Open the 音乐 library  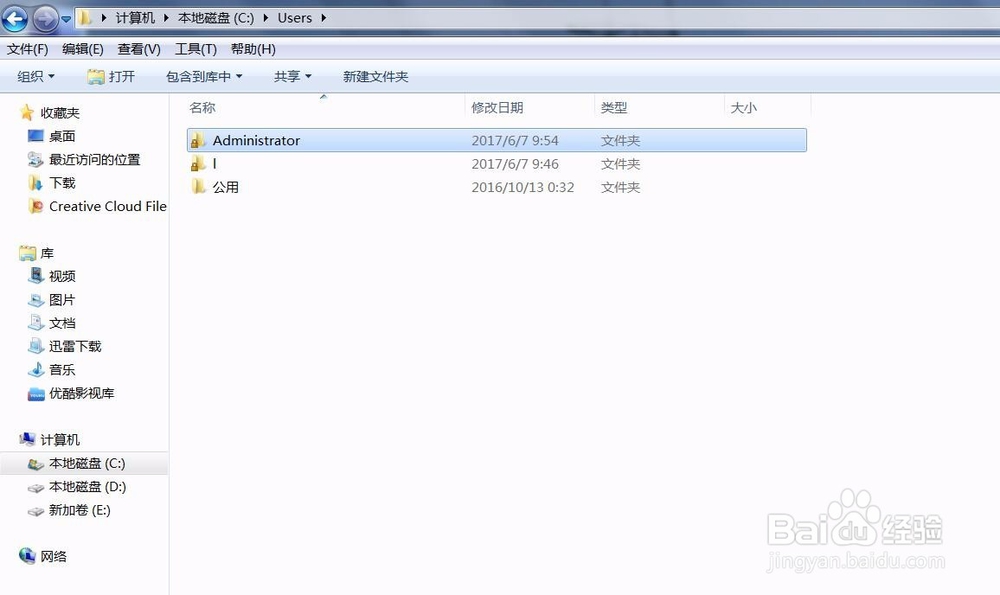click(x=52, y=369)
